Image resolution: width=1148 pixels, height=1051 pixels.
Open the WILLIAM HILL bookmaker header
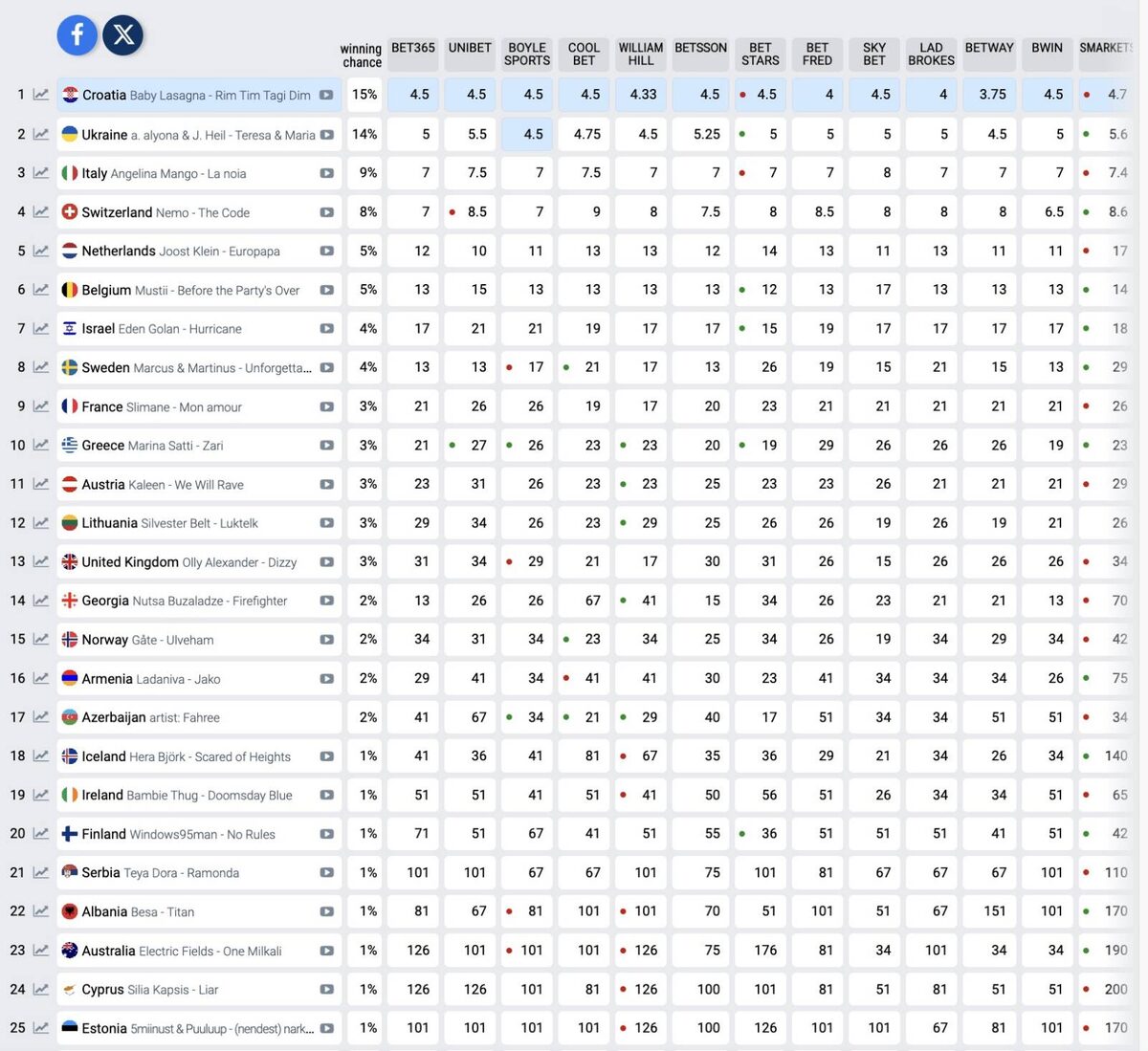641,54
